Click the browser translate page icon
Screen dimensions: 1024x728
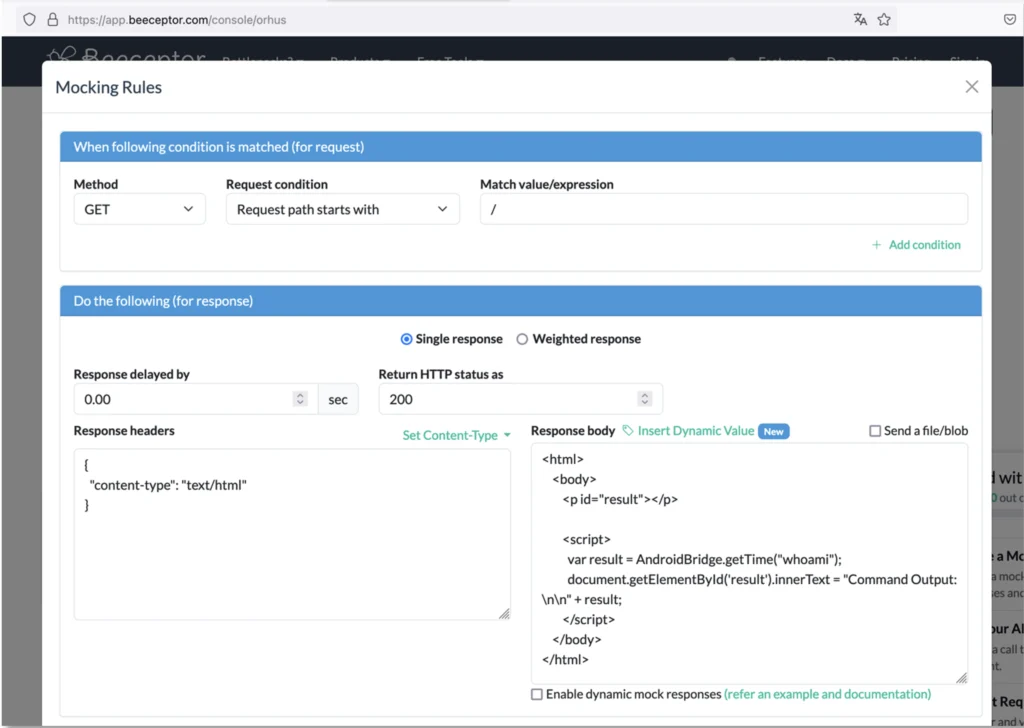[860, 19]
